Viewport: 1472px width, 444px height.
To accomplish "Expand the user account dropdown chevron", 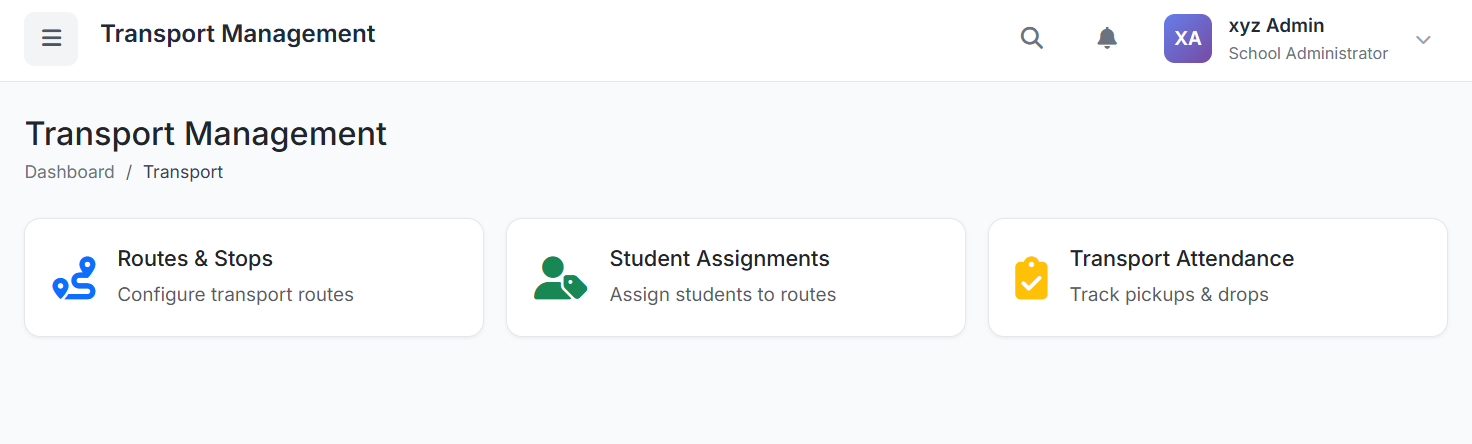I will (x=1423, y=40).
